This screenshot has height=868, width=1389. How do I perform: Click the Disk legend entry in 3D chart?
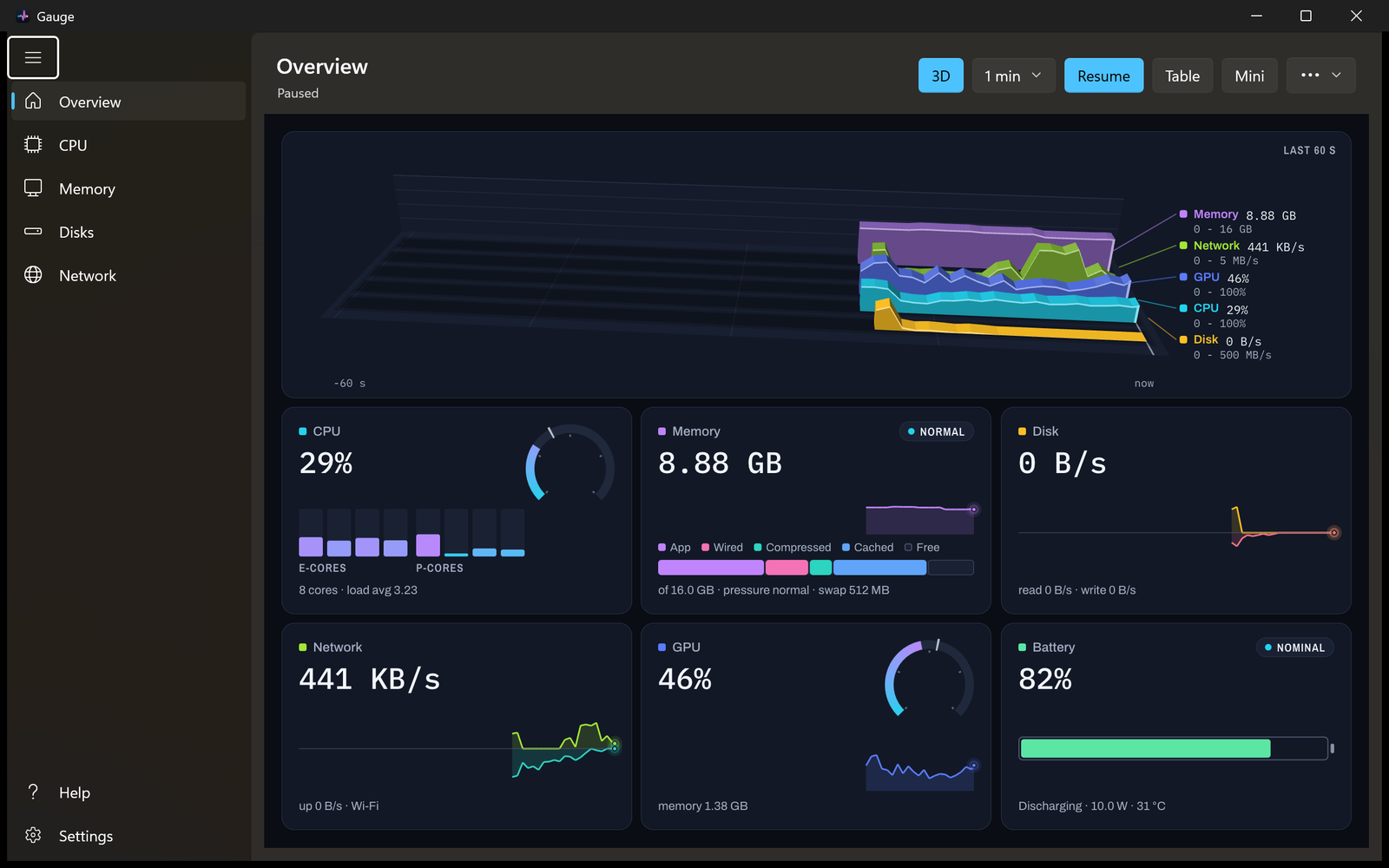tap(1225, 346)
